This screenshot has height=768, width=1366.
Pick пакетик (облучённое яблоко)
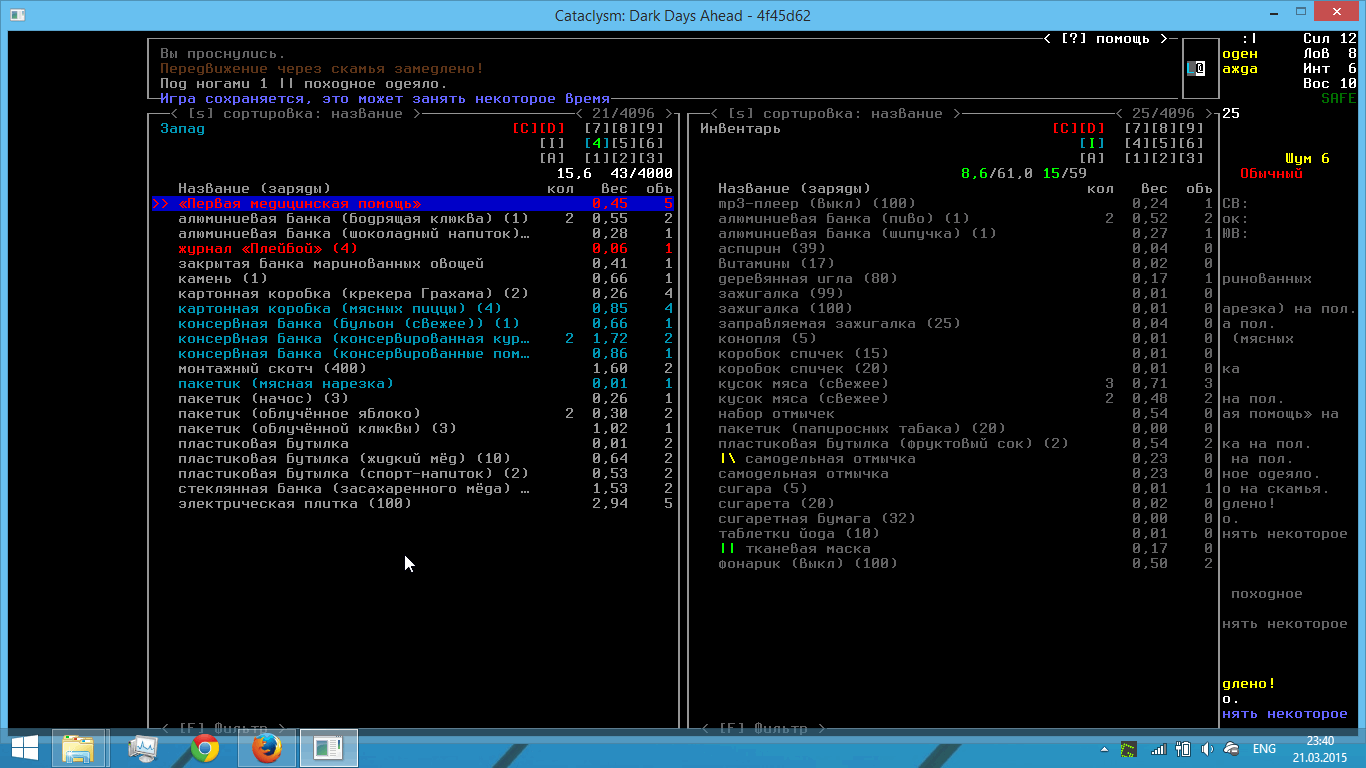click(x=413, y=414)
